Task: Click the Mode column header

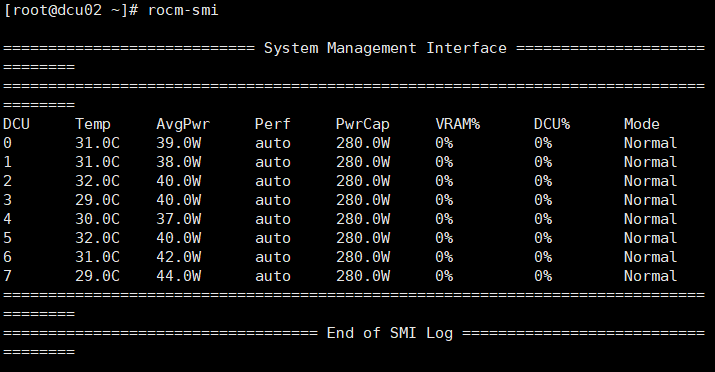Action: 642,124
